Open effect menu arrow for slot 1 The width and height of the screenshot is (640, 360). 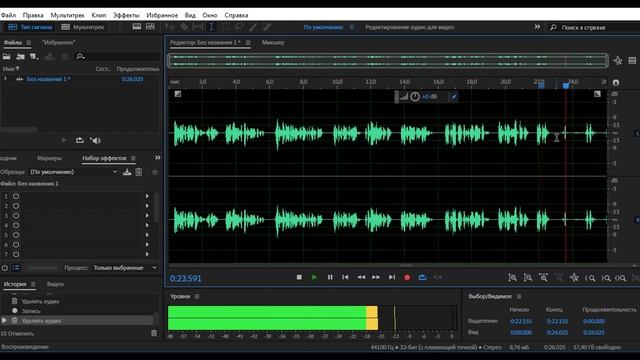(147, 196)
